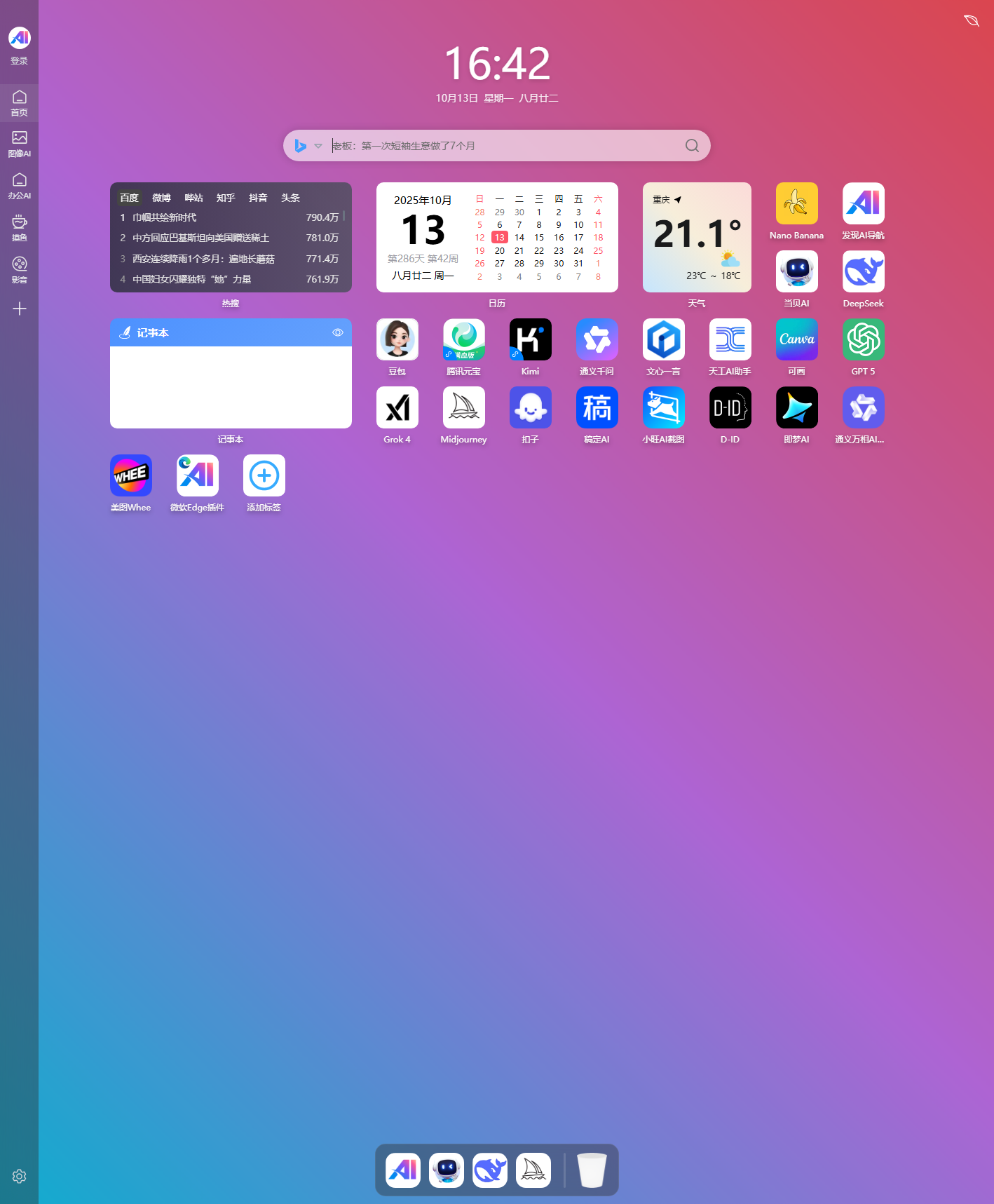Click the hot search list scrollbar
The width and height of the screenshot is (994, 1204).
tap(343, 216)
